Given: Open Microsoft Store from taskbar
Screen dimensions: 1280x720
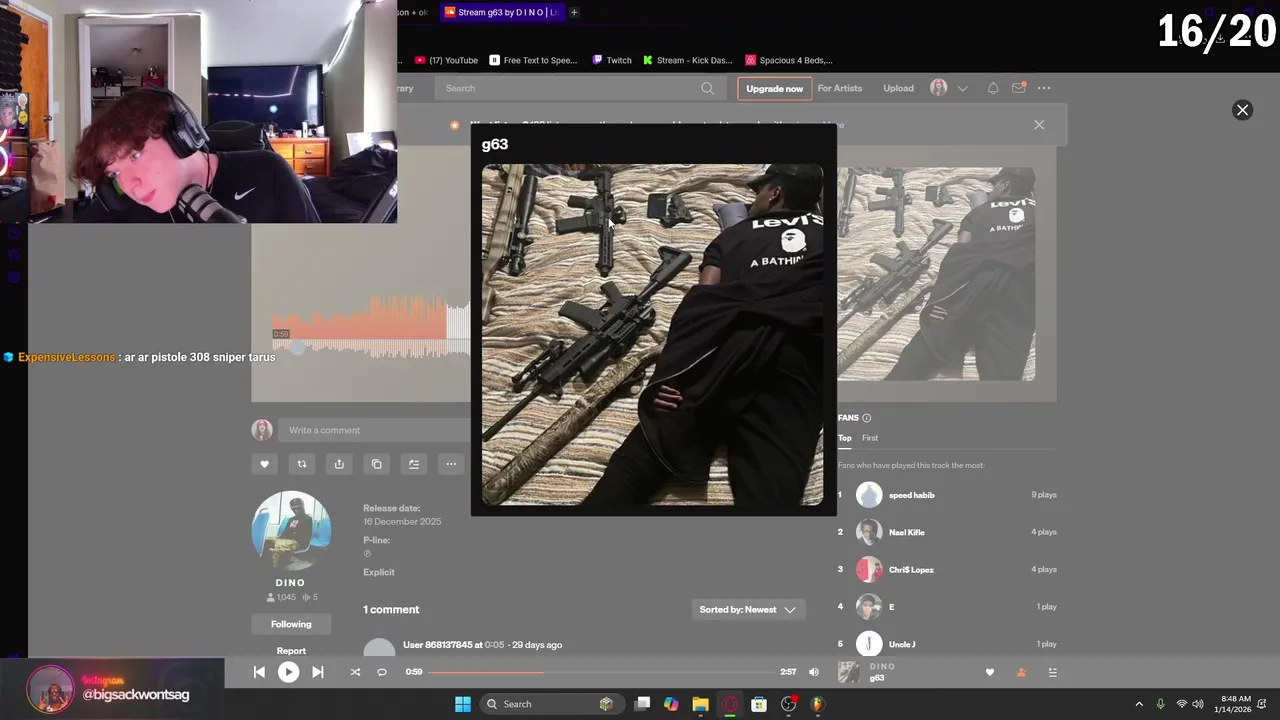Looking at the screenshot, I should pos(759,704).
